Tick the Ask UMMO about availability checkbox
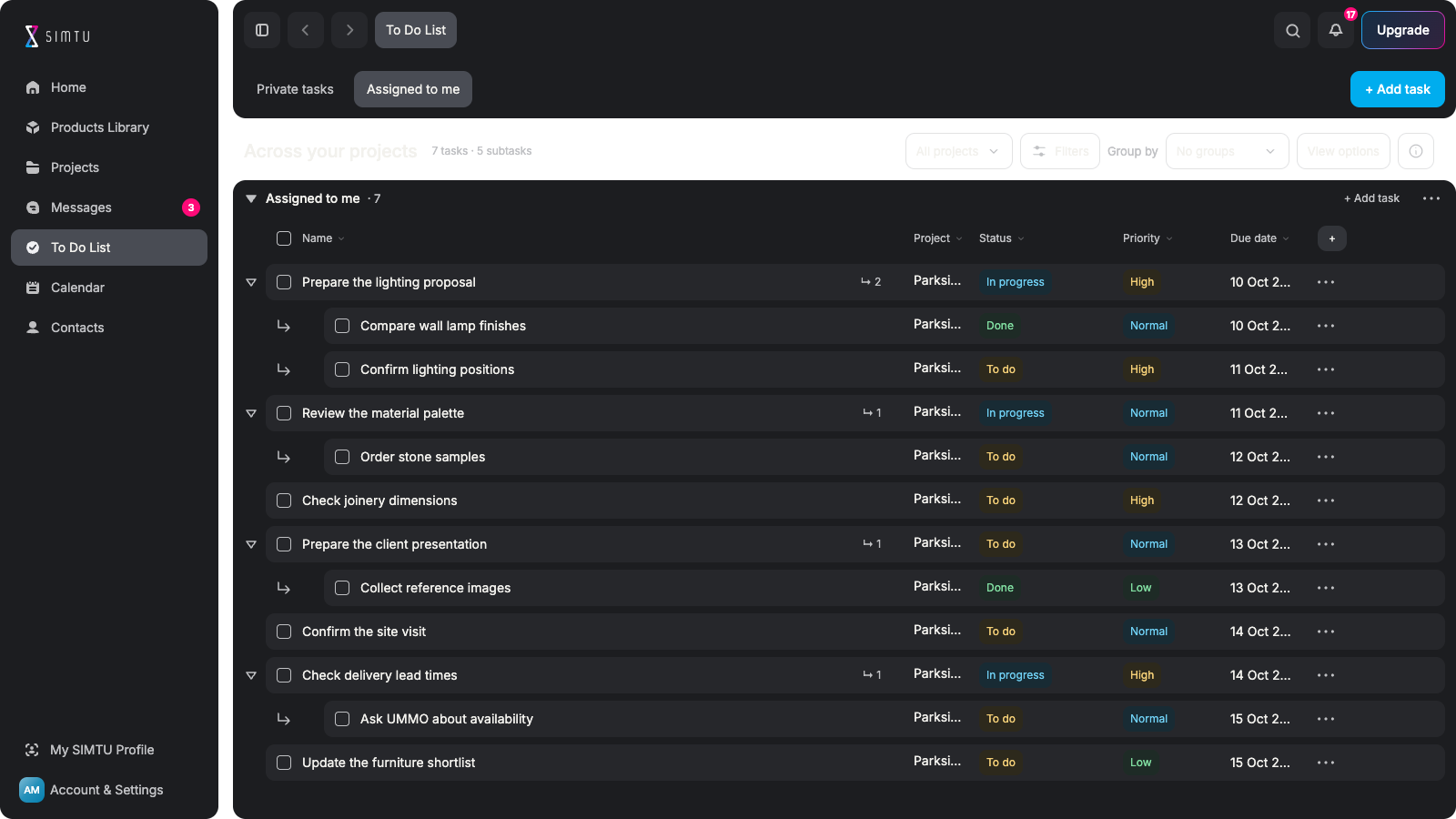Screen dimensions: 1456x819 342,719
